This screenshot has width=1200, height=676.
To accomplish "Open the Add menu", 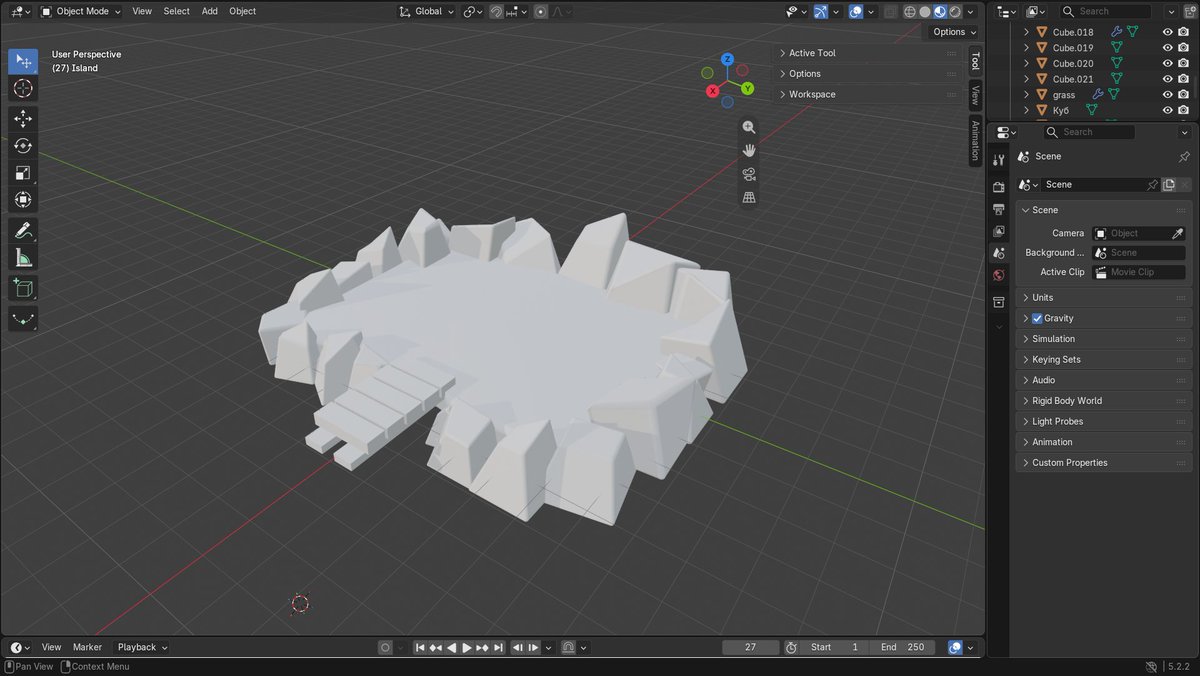I will coord(209,11).
